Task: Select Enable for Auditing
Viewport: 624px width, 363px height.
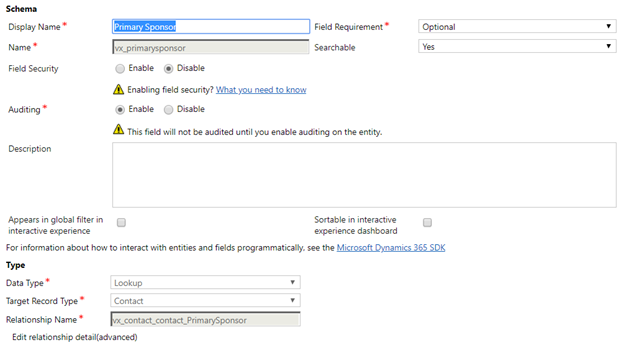Action: [120, 109]
